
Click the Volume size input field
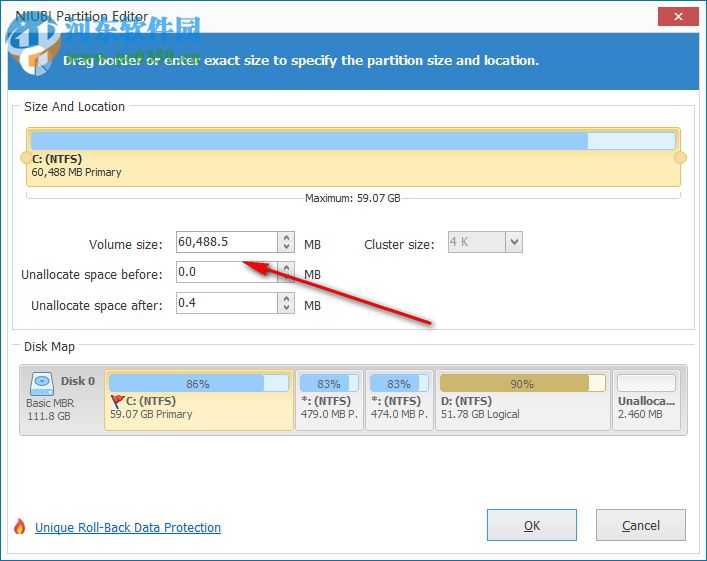coord(227,242)
